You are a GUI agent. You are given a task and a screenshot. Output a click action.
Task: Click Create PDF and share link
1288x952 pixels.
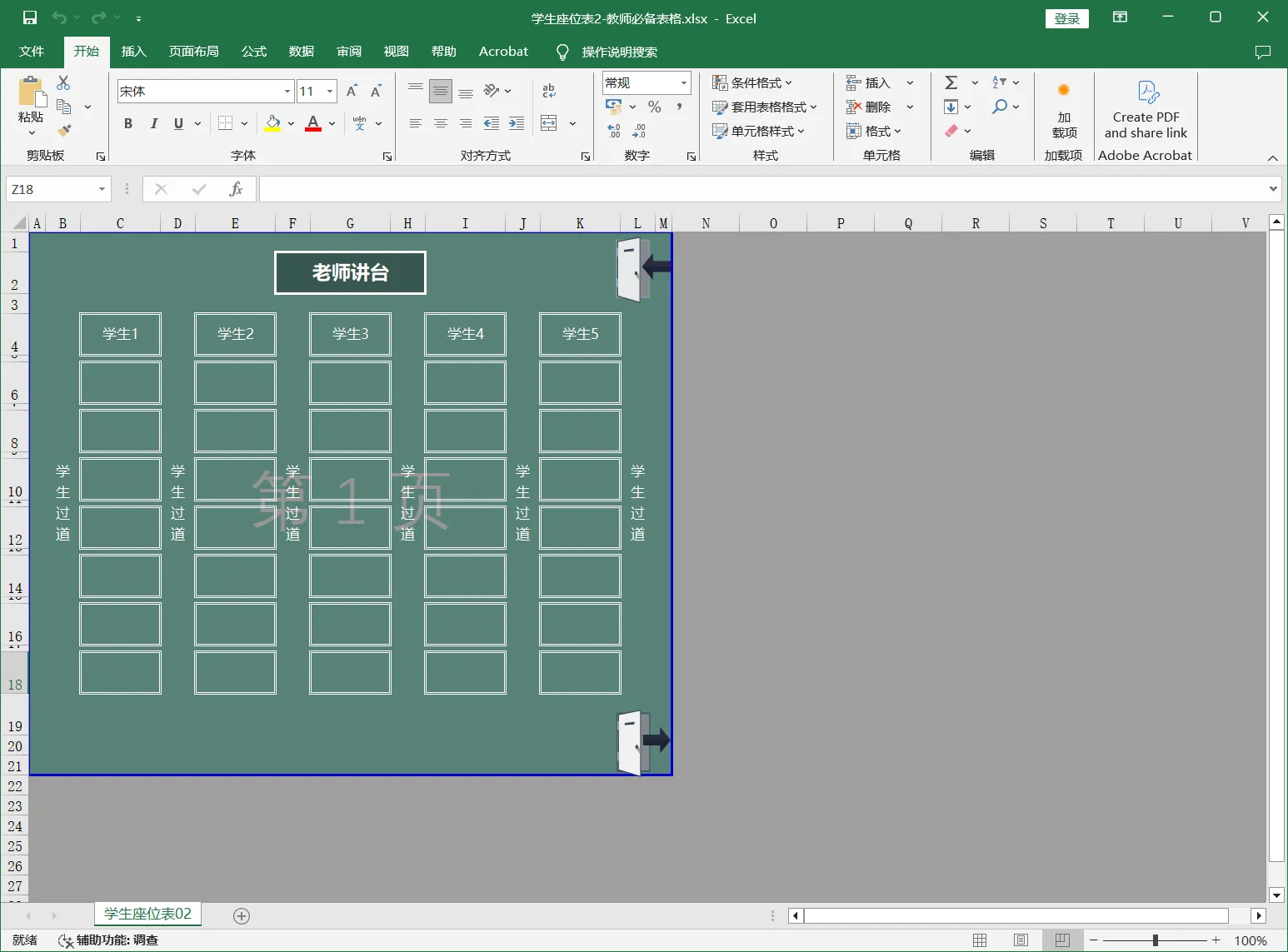(x=1146, y=110)
